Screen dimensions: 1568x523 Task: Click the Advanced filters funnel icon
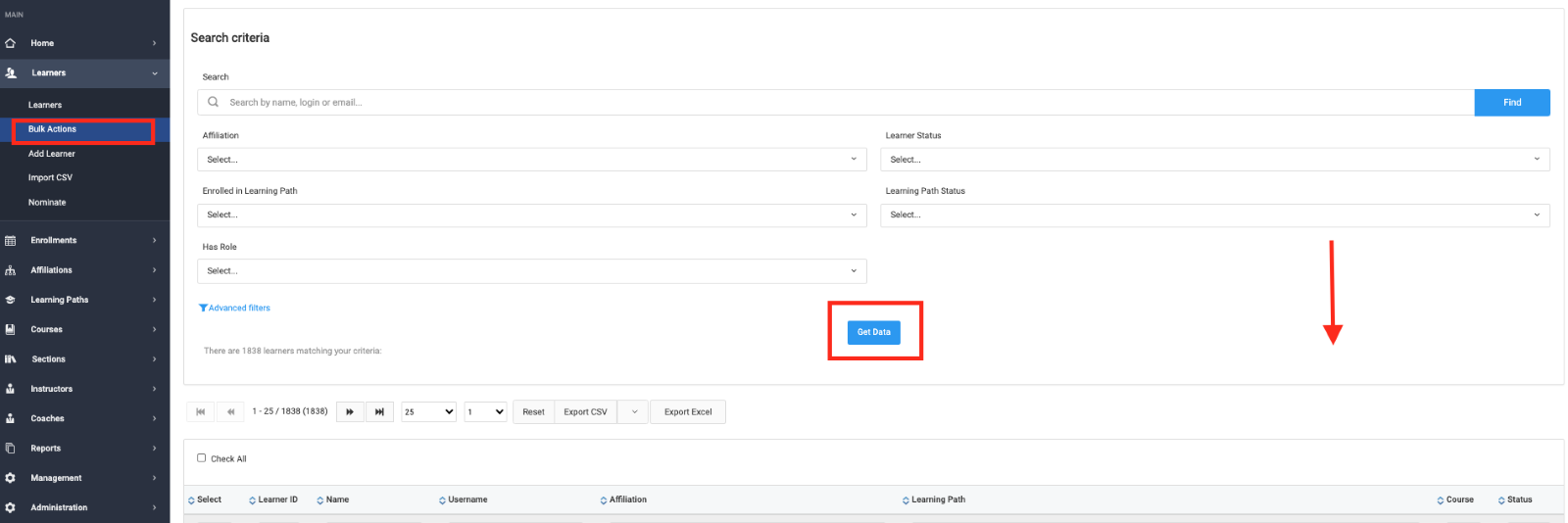click(203, 309)
